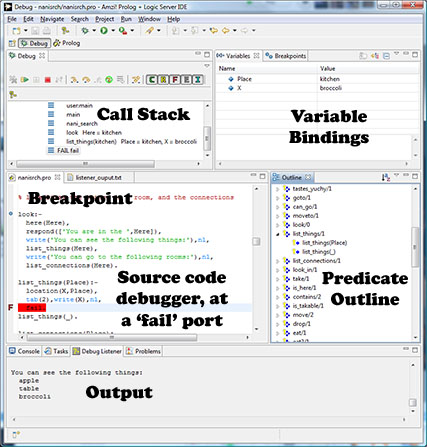Open the listener_ouput.txt editor tab
This screenshot has height=447, width=427.
(x=95, y=178)
